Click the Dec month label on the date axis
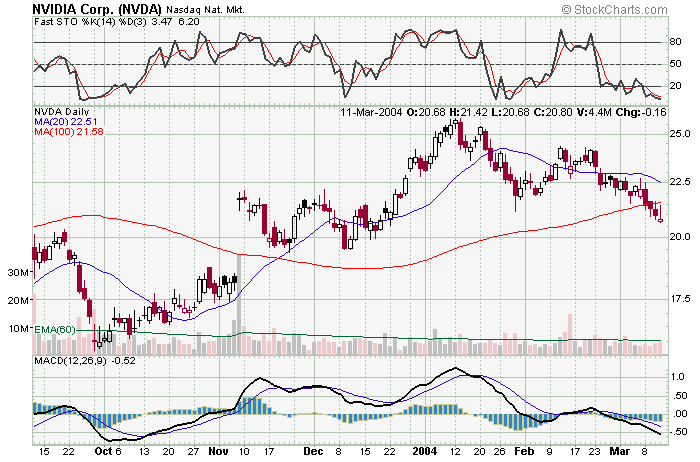The width and height of the screenshot is (700, 462). tap(313, 451)
